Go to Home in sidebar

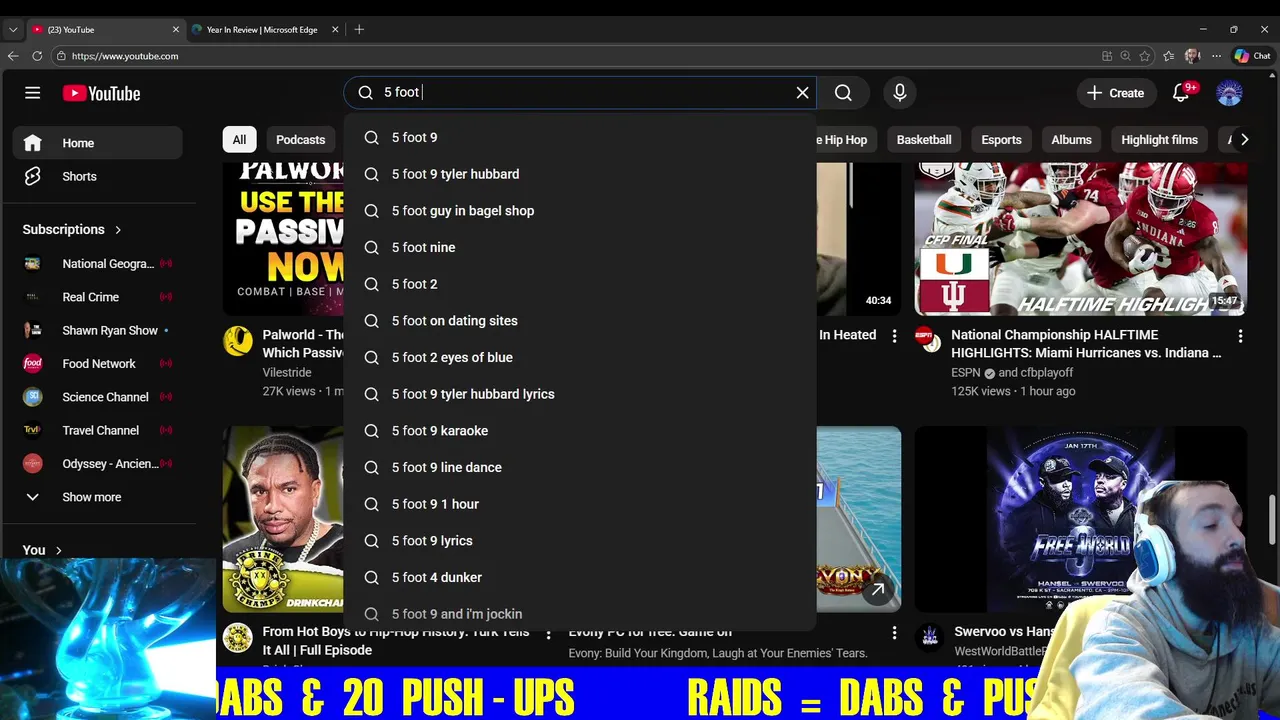tap(98, 143)
